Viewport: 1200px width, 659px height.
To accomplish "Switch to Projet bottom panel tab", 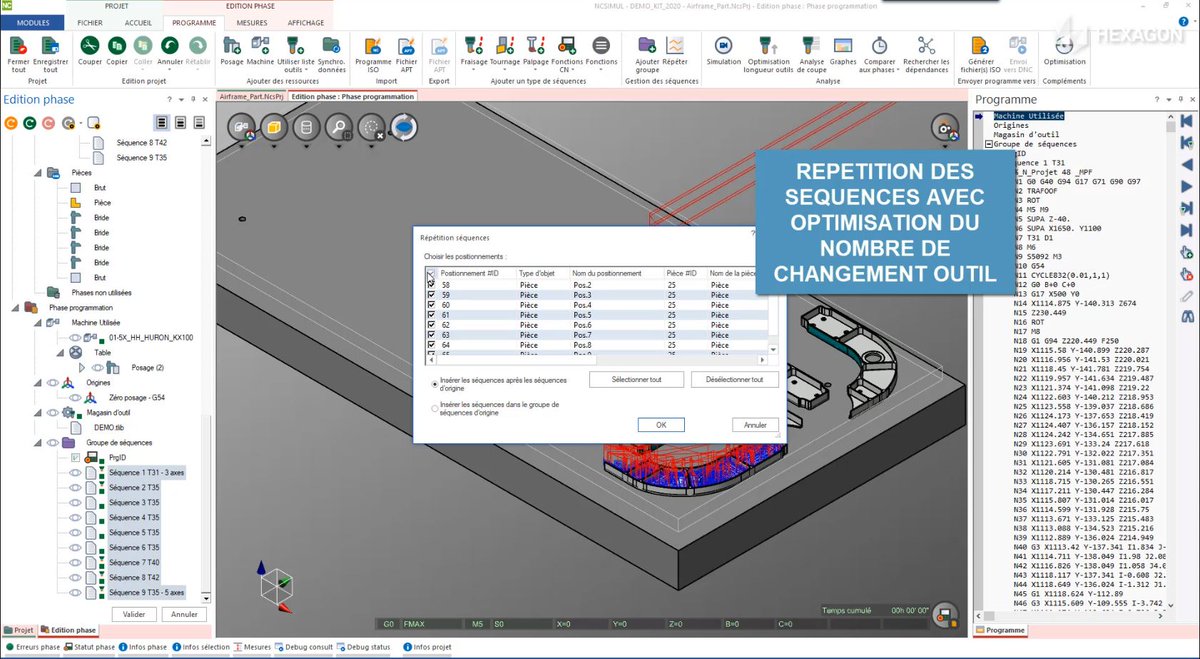I will pos(20,630).
